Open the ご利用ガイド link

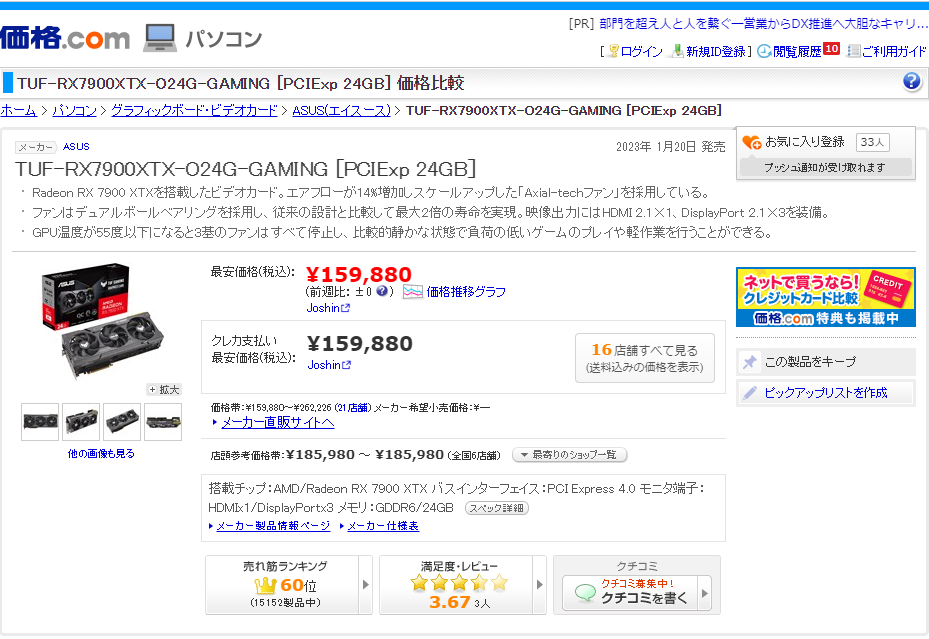point(895,52)
